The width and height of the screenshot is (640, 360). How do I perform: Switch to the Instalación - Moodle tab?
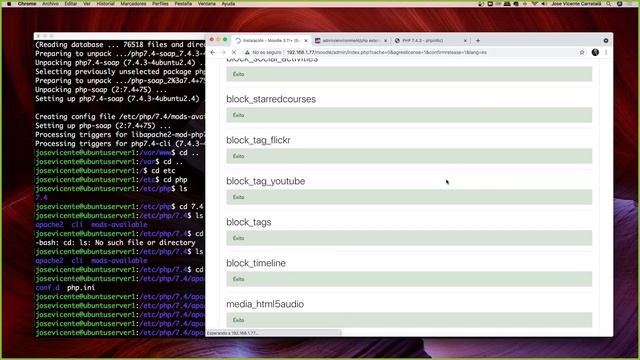271,40
